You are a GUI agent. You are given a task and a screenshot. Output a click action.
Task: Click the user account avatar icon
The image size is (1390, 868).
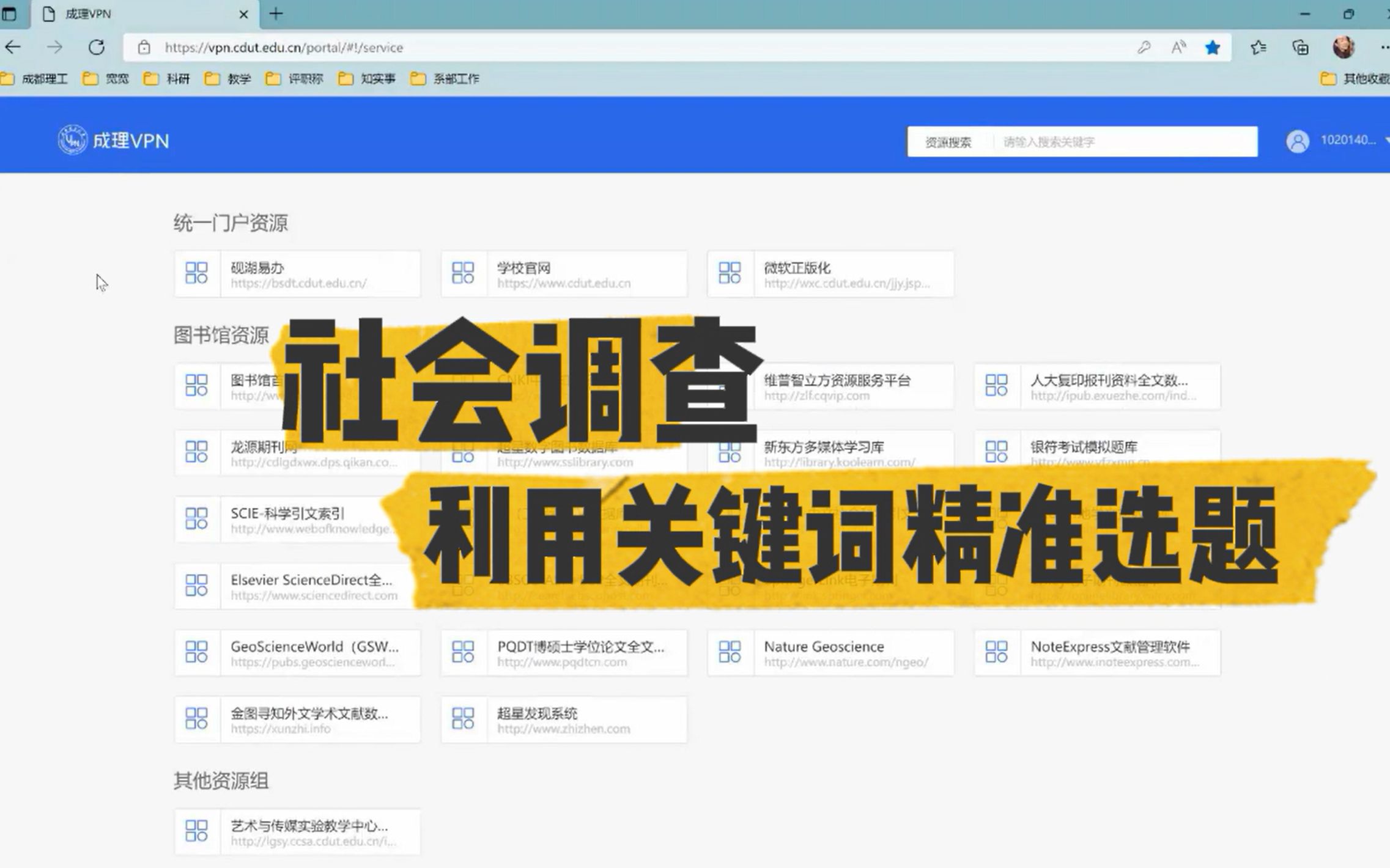(1297, 141)
